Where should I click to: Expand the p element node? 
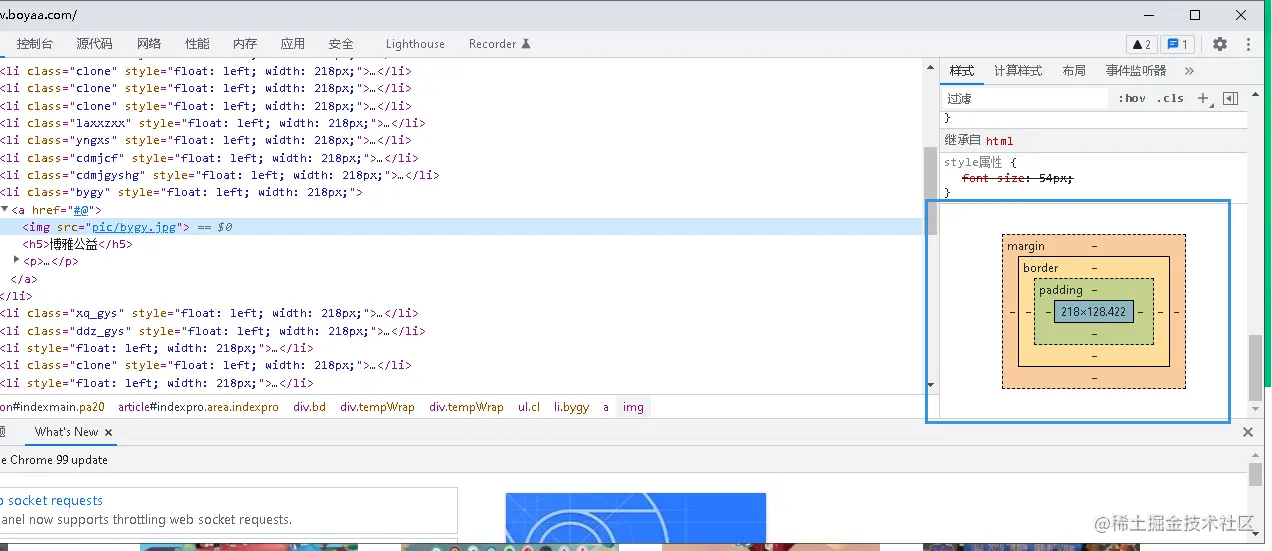coord(16,261)
